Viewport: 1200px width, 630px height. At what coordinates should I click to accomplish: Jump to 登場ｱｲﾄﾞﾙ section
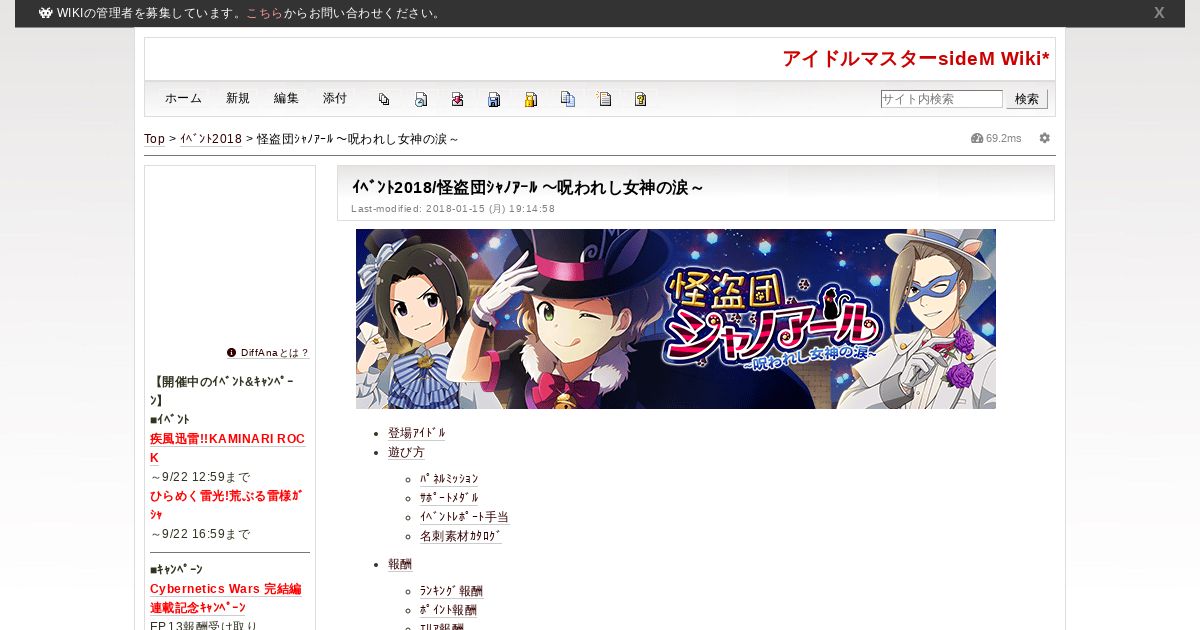coord(417,433)
